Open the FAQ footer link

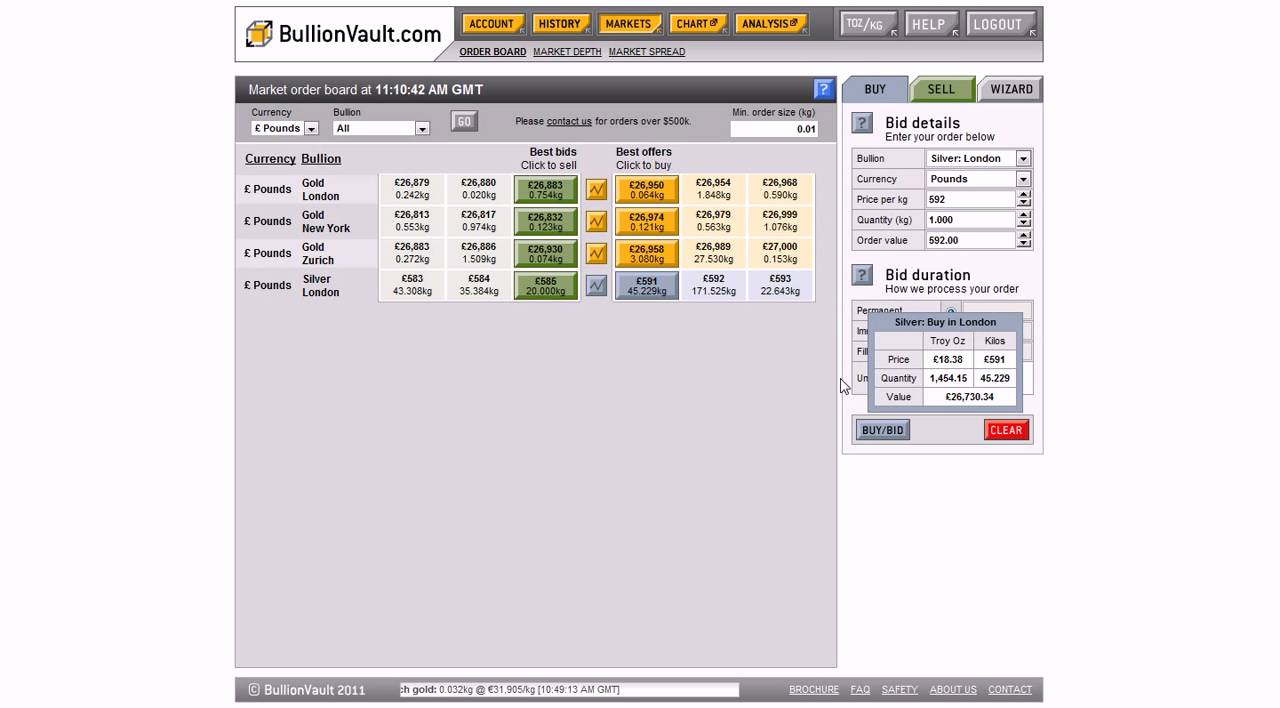pyautogui.click(x=860, y=690)
